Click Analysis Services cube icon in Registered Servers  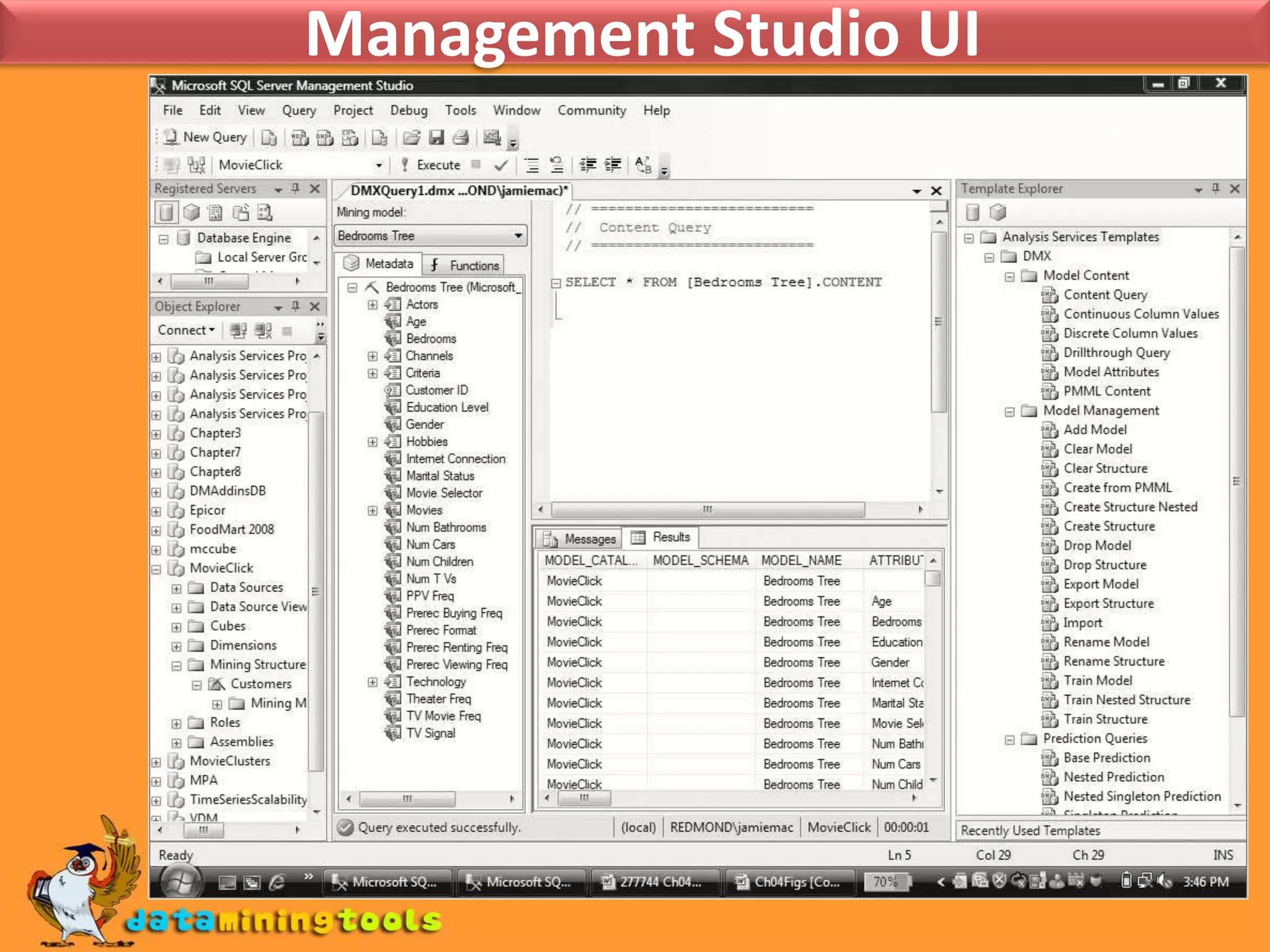(191, 213)
